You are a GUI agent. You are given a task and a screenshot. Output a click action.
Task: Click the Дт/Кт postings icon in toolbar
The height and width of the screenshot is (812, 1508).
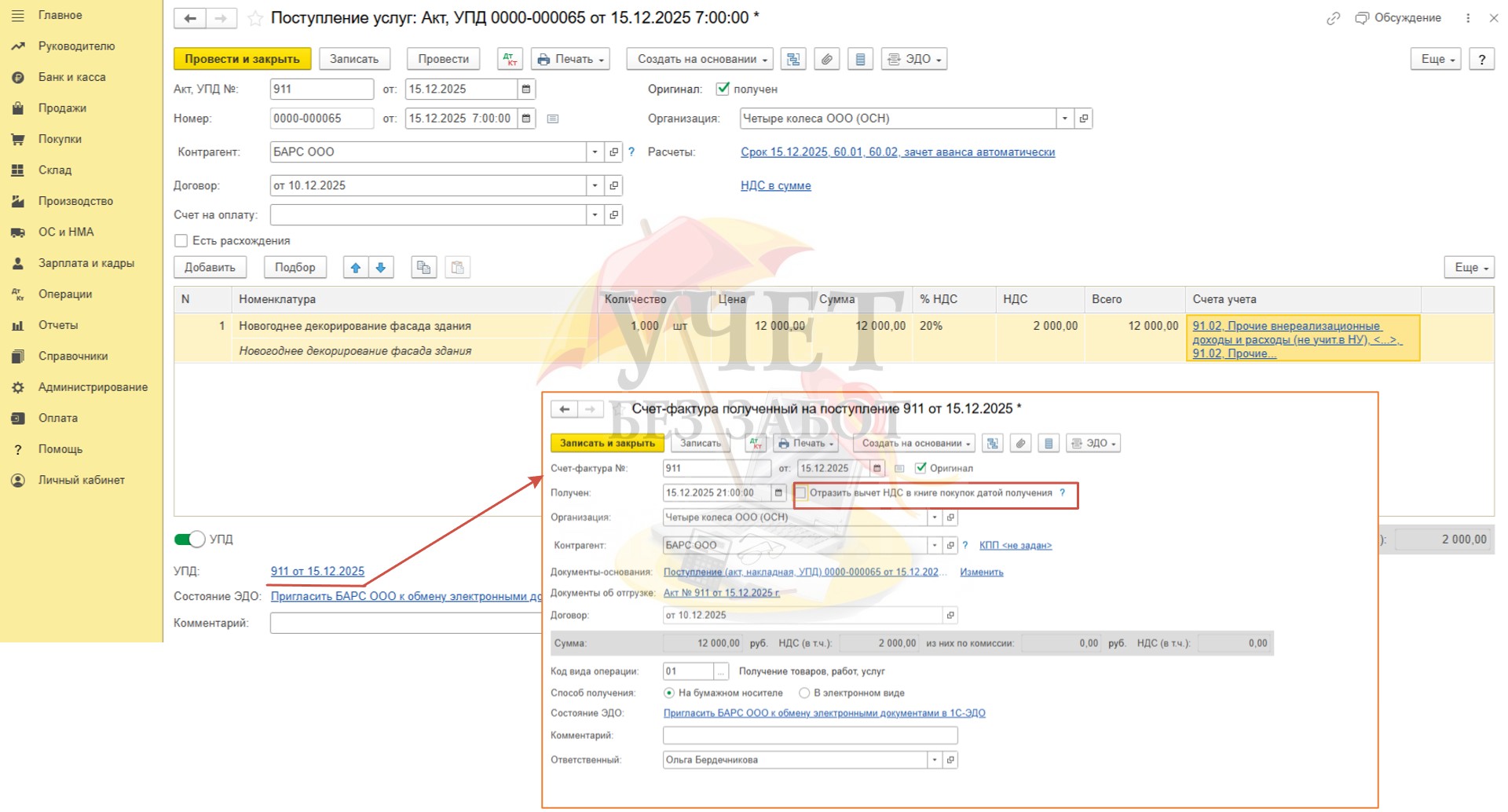(511, 59)
